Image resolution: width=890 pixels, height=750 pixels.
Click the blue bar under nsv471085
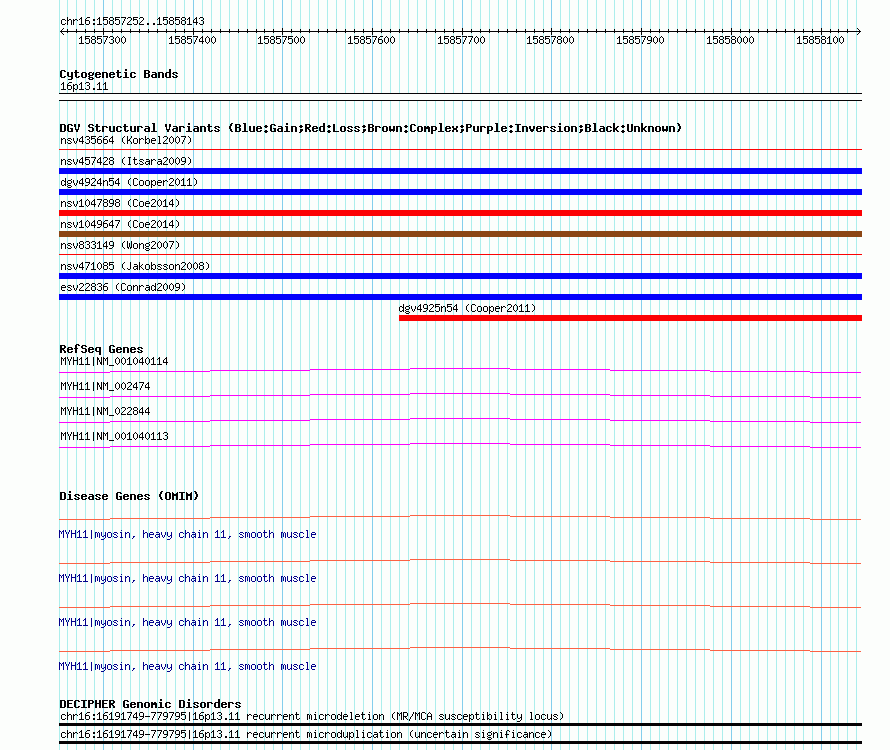tap(460, 276)
